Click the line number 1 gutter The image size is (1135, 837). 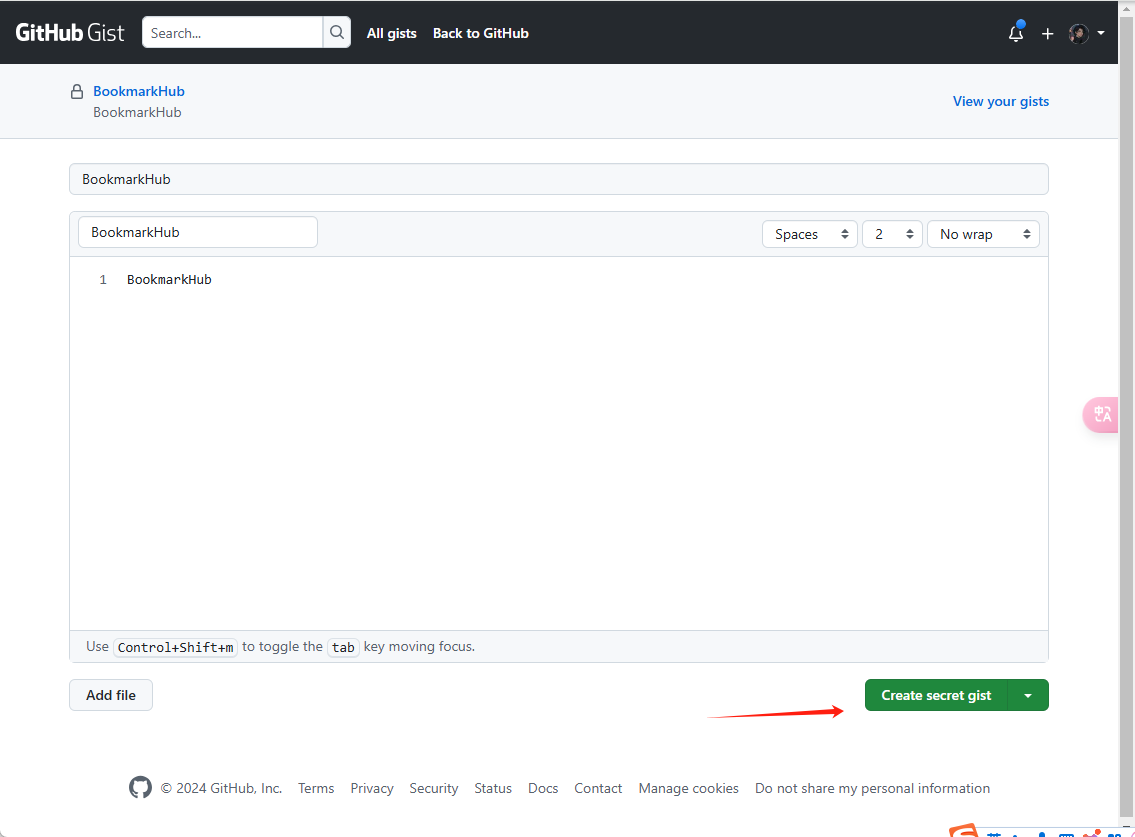(103, 279)
